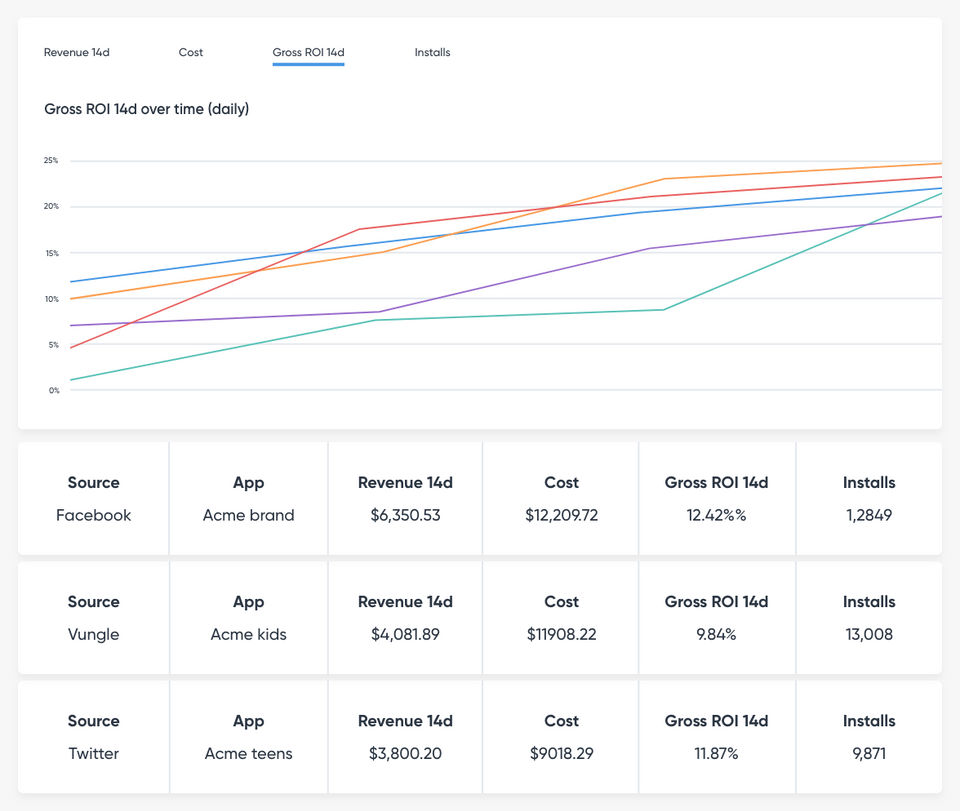Click the chart title 'Gross ROI 14d over time (daily)'
The height and width of the screenshot is (811, 960).
tap(147, 109)
